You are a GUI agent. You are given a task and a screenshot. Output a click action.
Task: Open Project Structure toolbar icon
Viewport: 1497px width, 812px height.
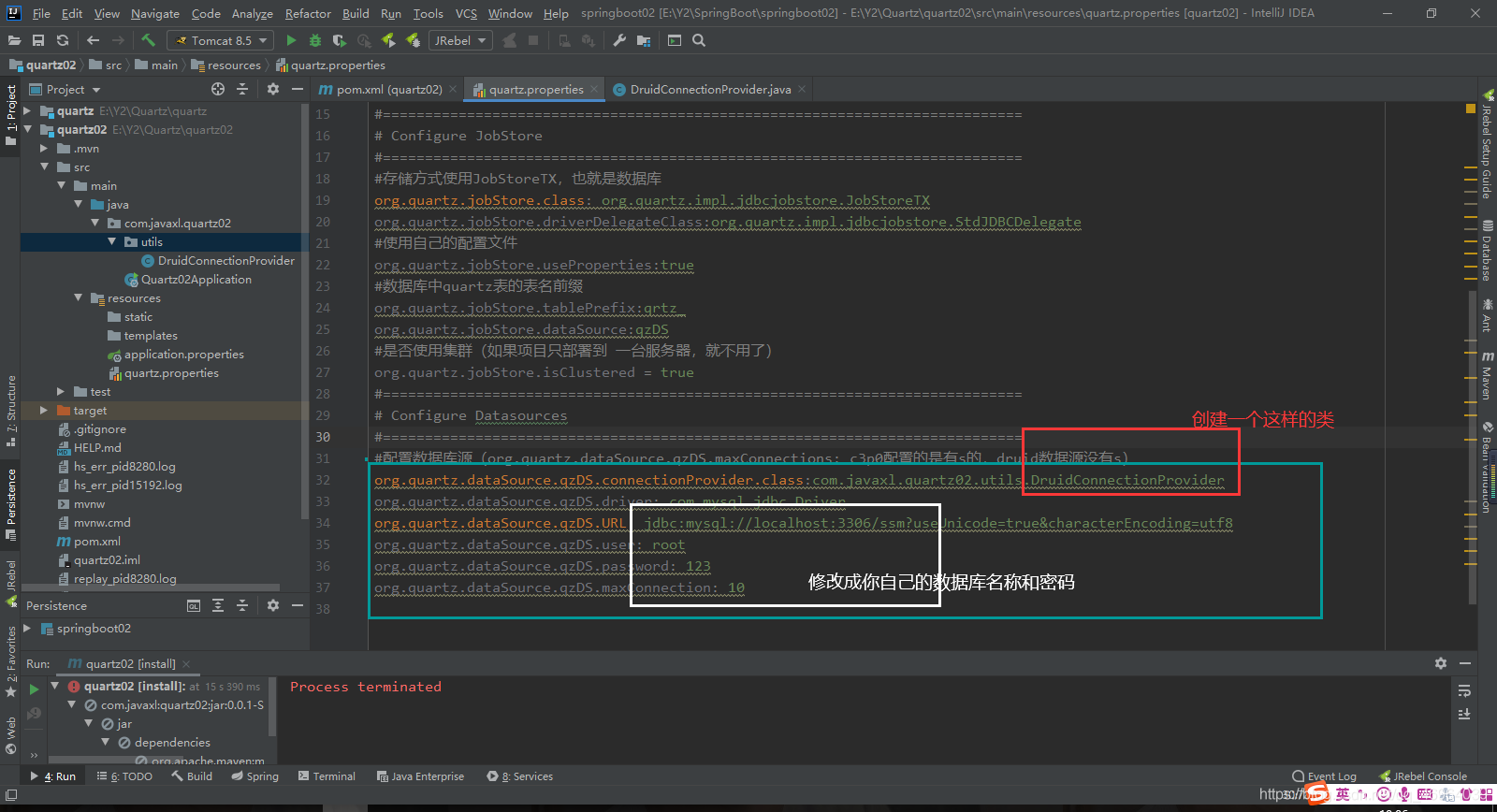click(644, 40)
